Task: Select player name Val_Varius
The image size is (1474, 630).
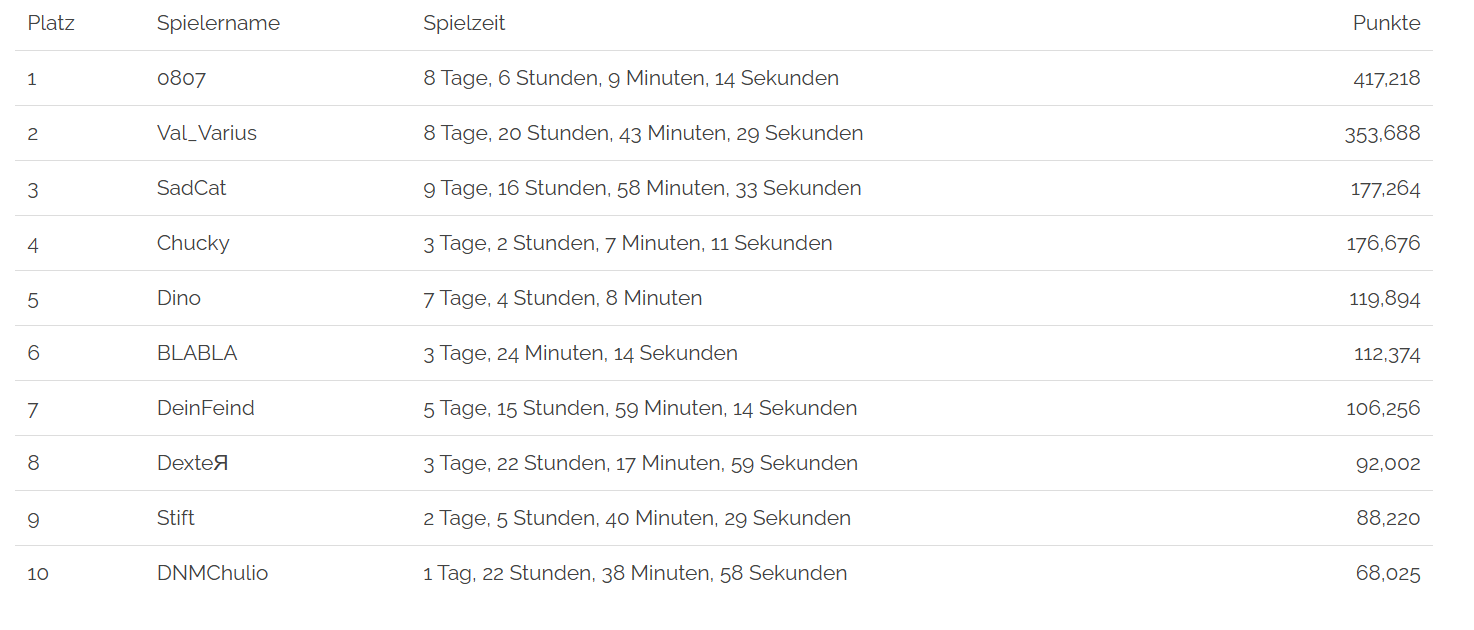Action: (207, 133)
